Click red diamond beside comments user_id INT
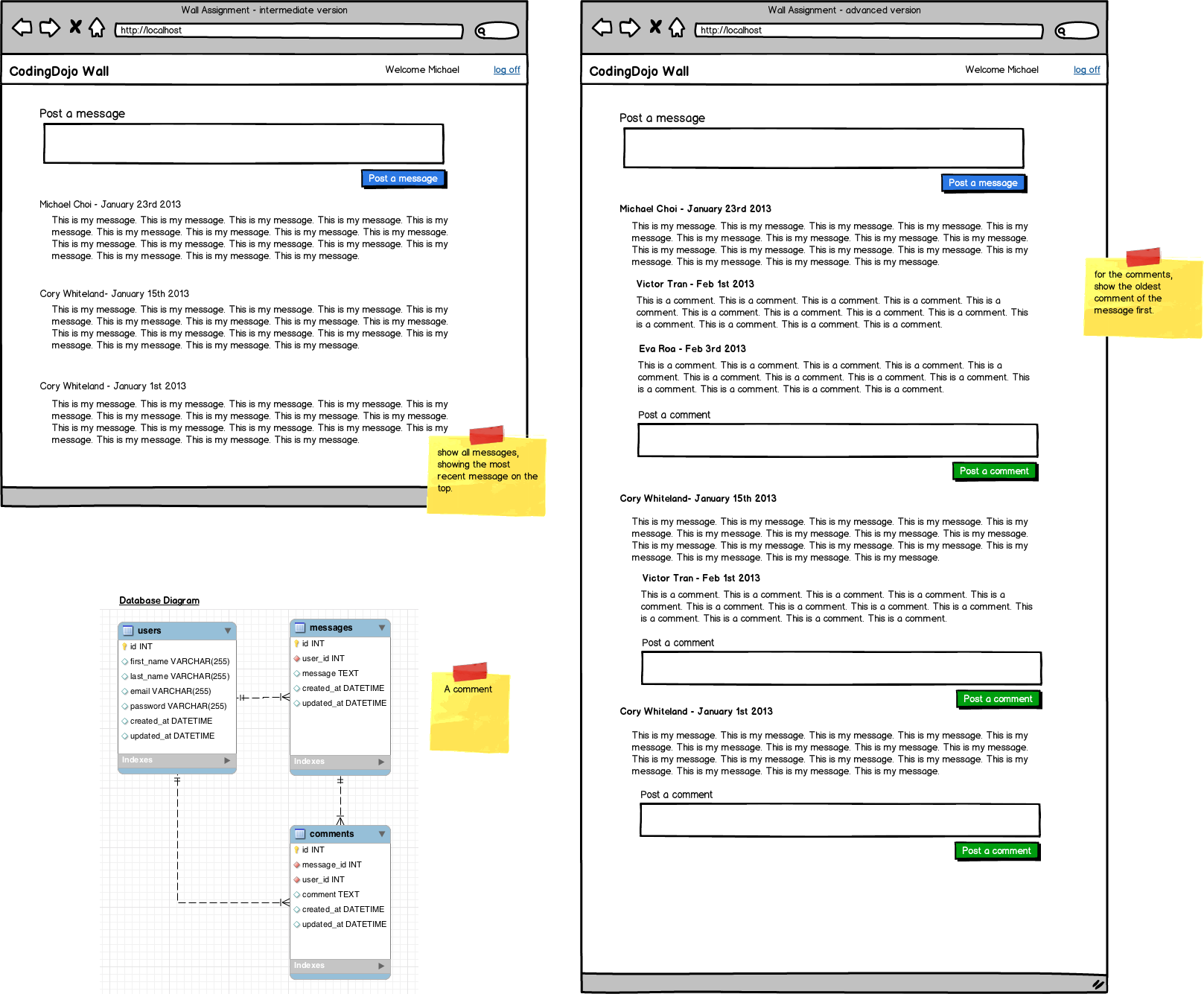This screenshot has width=1204, height=994. (296, 879)
